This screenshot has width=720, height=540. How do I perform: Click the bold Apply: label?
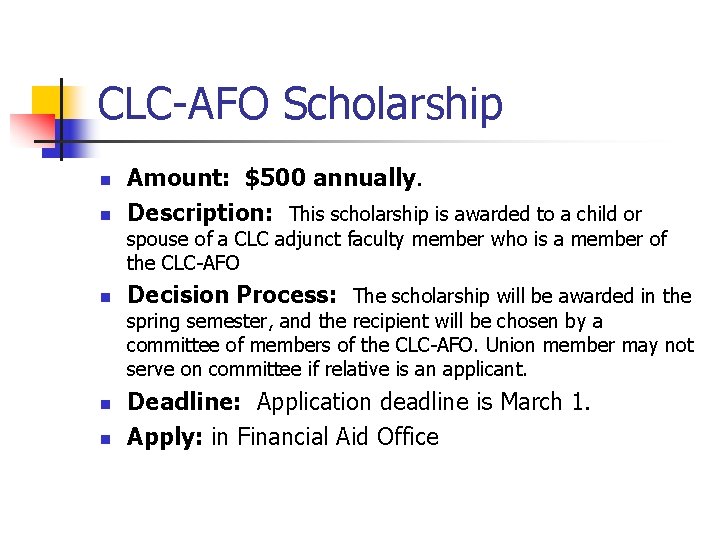165,437
